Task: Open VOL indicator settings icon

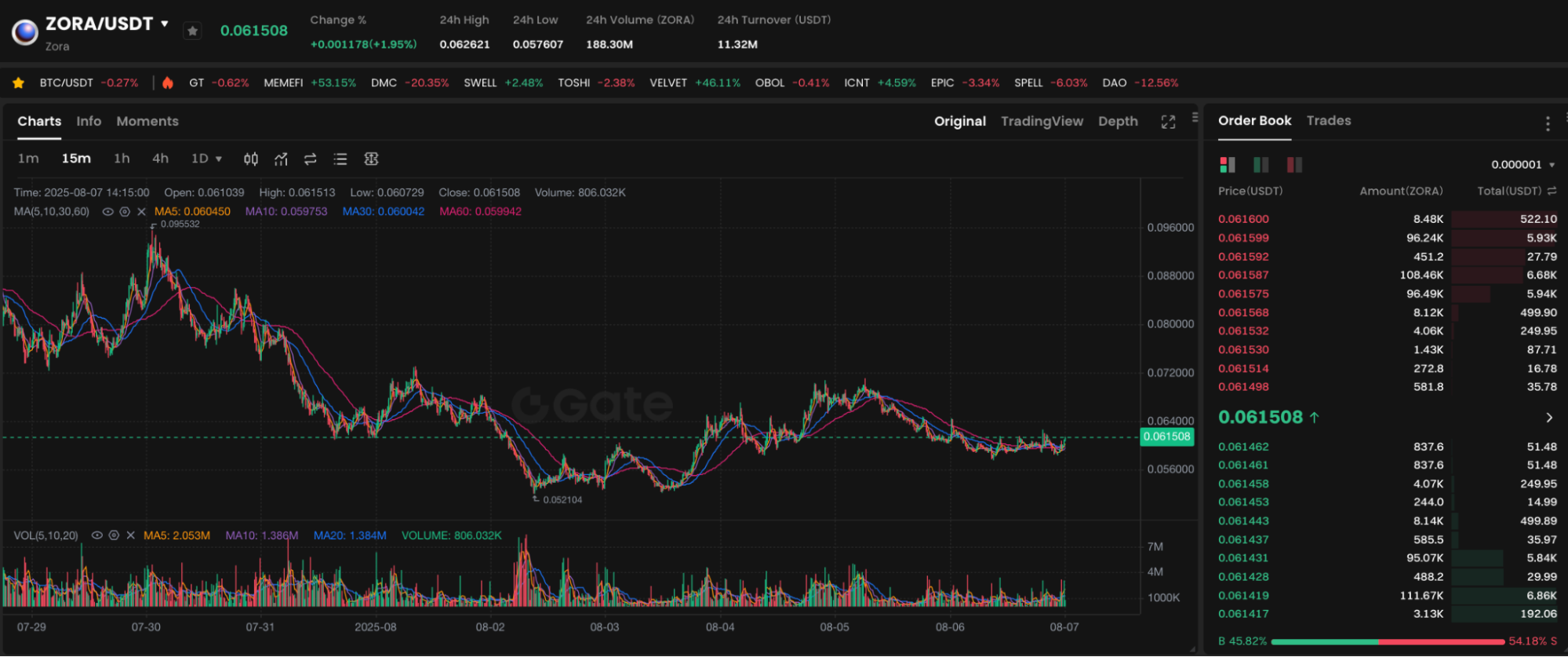Action: (114, 535)
